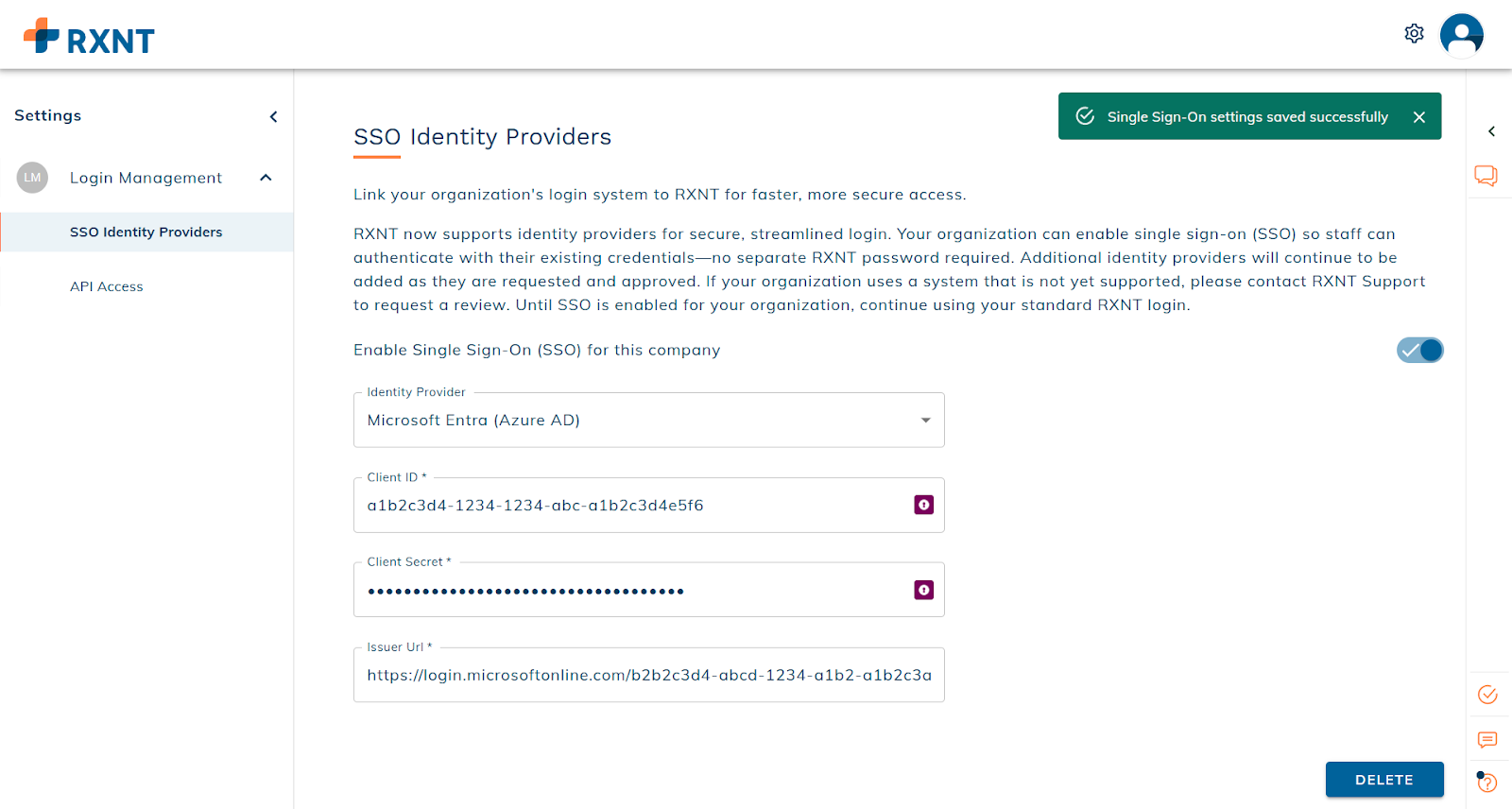Viewport: 1512px width, 809px height.
Task: Expand the right side panel chevron
Action: coord(1491,131)
